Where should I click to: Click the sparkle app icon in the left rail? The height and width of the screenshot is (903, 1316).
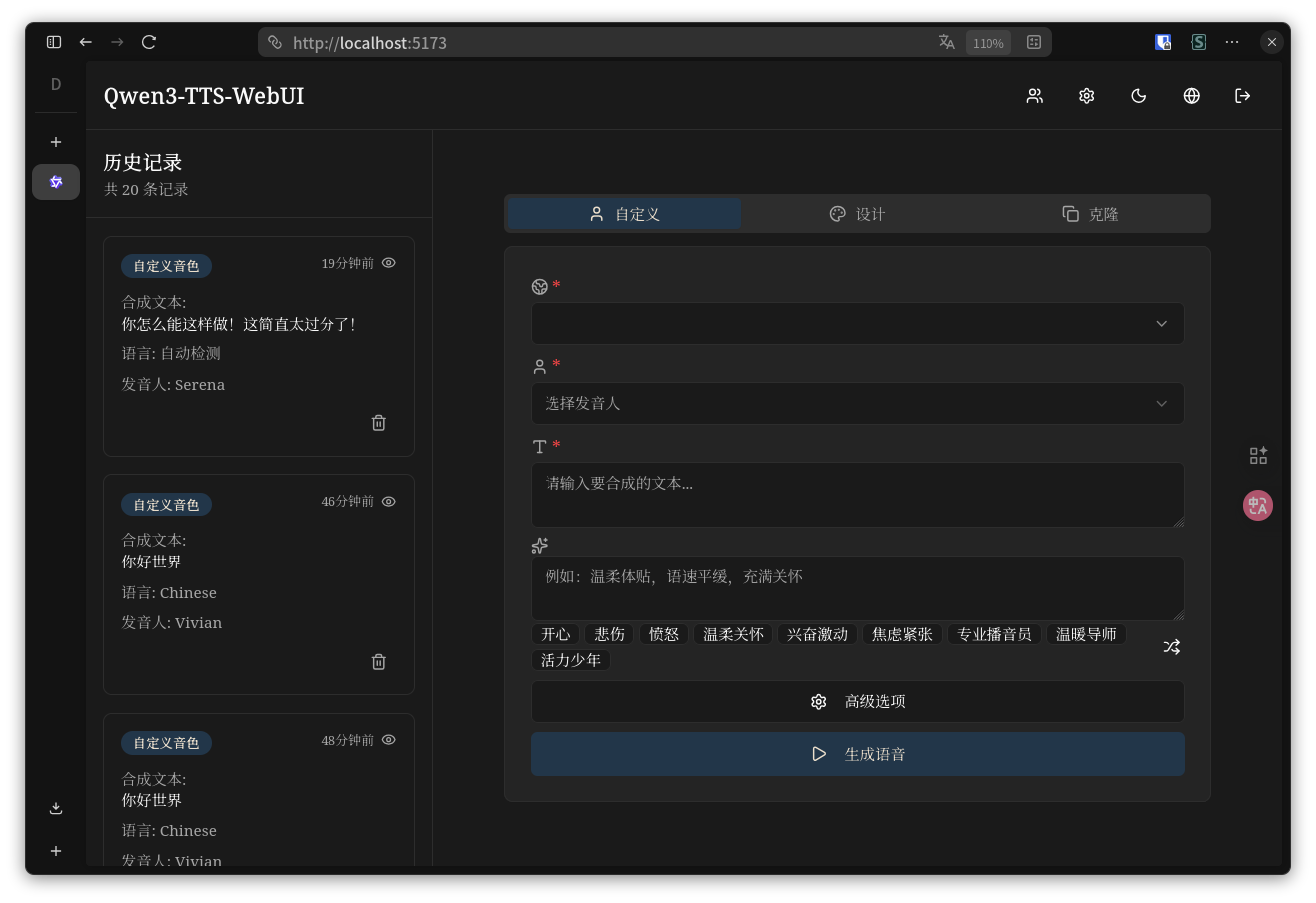(x=56, y=182)
